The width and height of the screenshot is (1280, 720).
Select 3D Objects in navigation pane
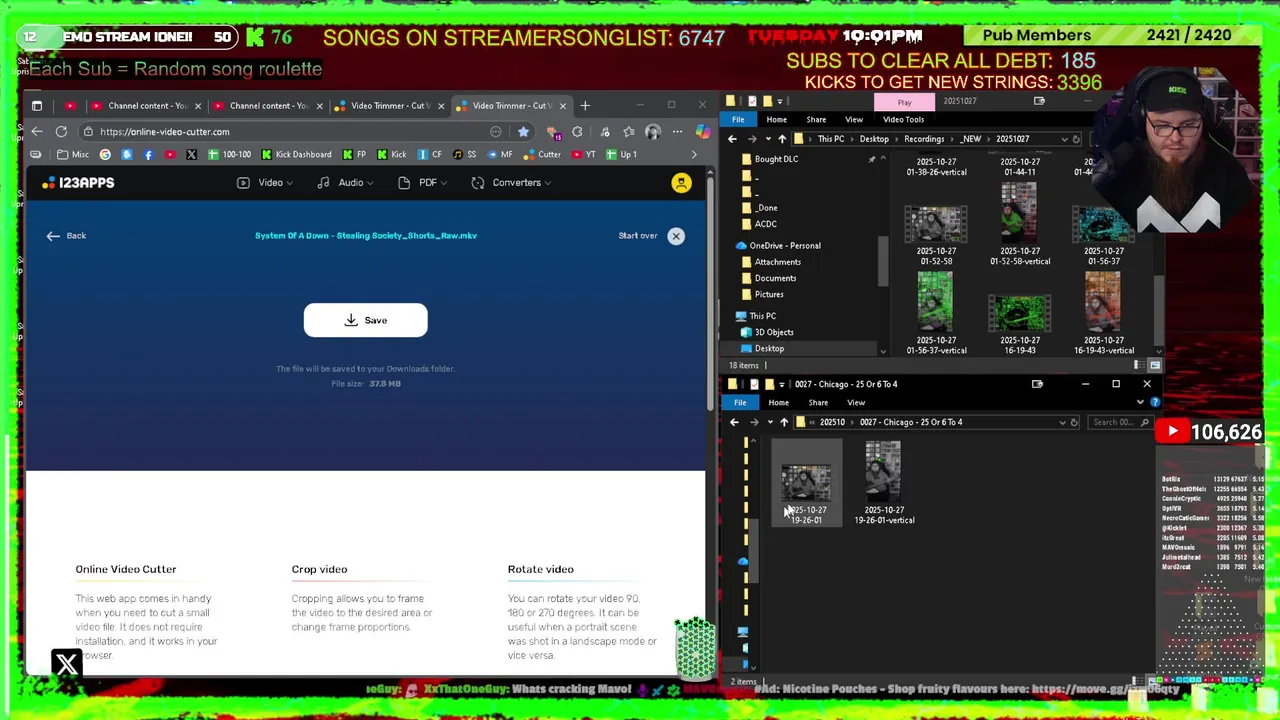[767, 332]
